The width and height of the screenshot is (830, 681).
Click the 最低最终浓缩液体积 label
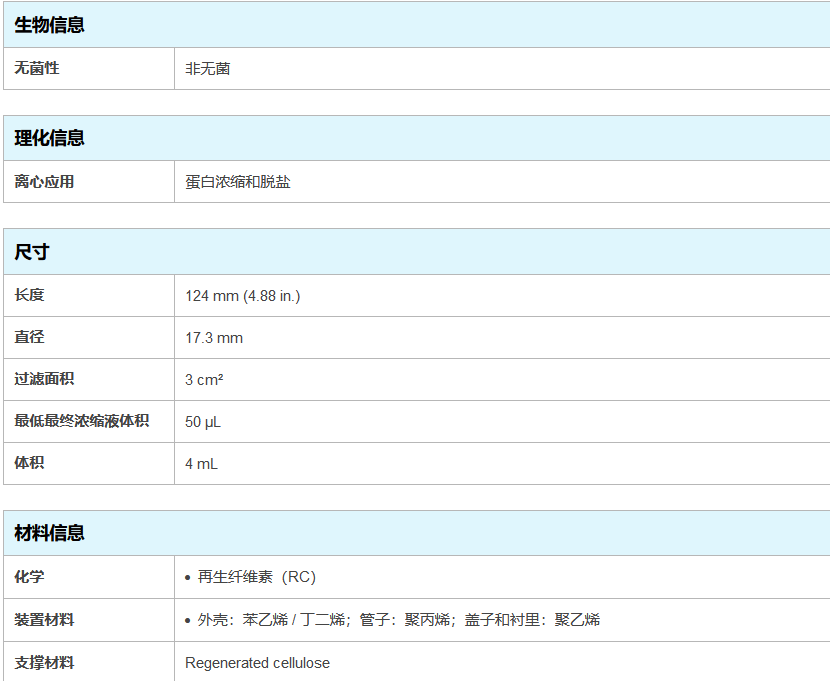click(x=82, y=421)
